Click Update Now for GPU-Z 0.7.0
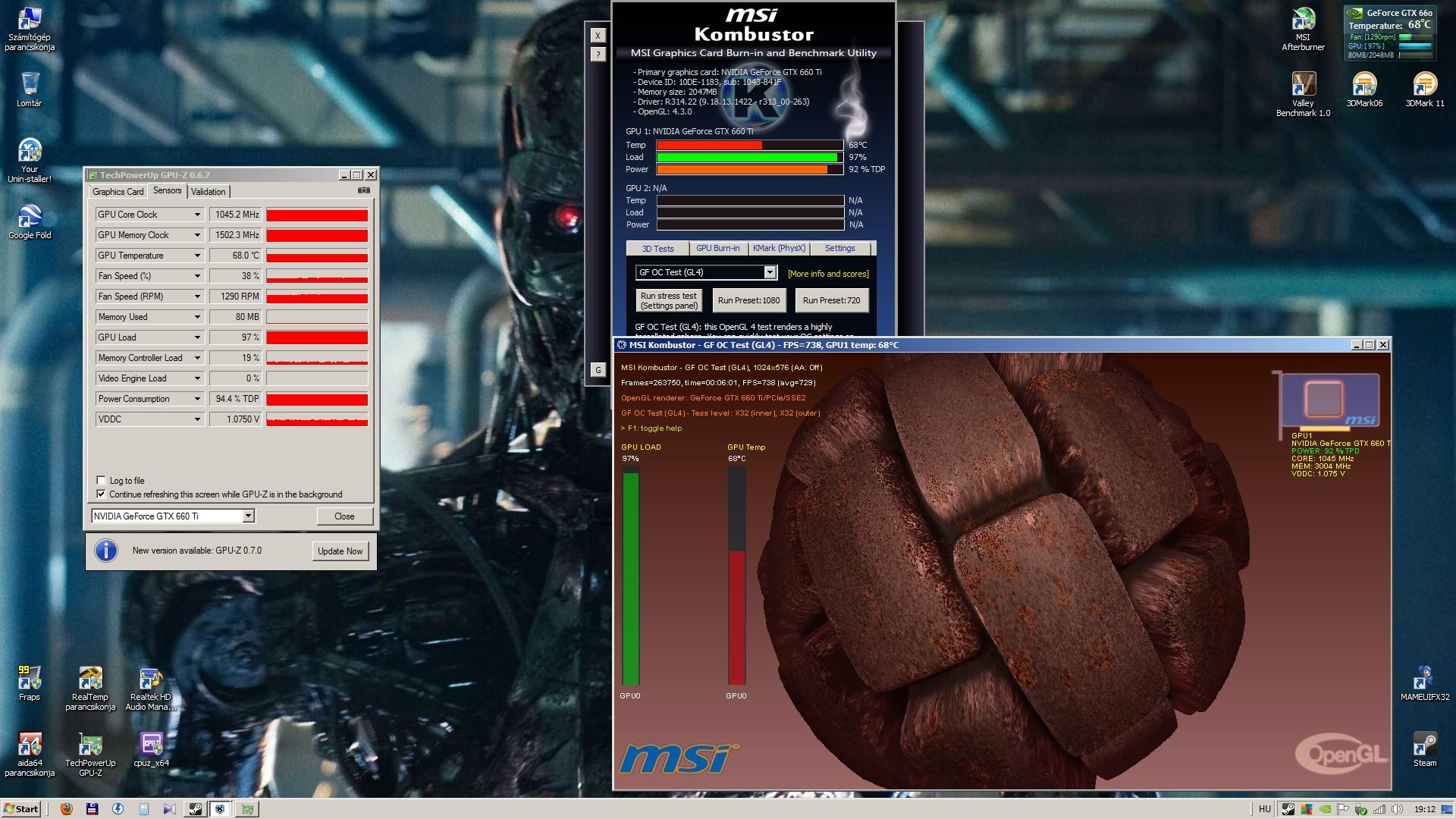 pyautogui.click(x=340, y=551)
